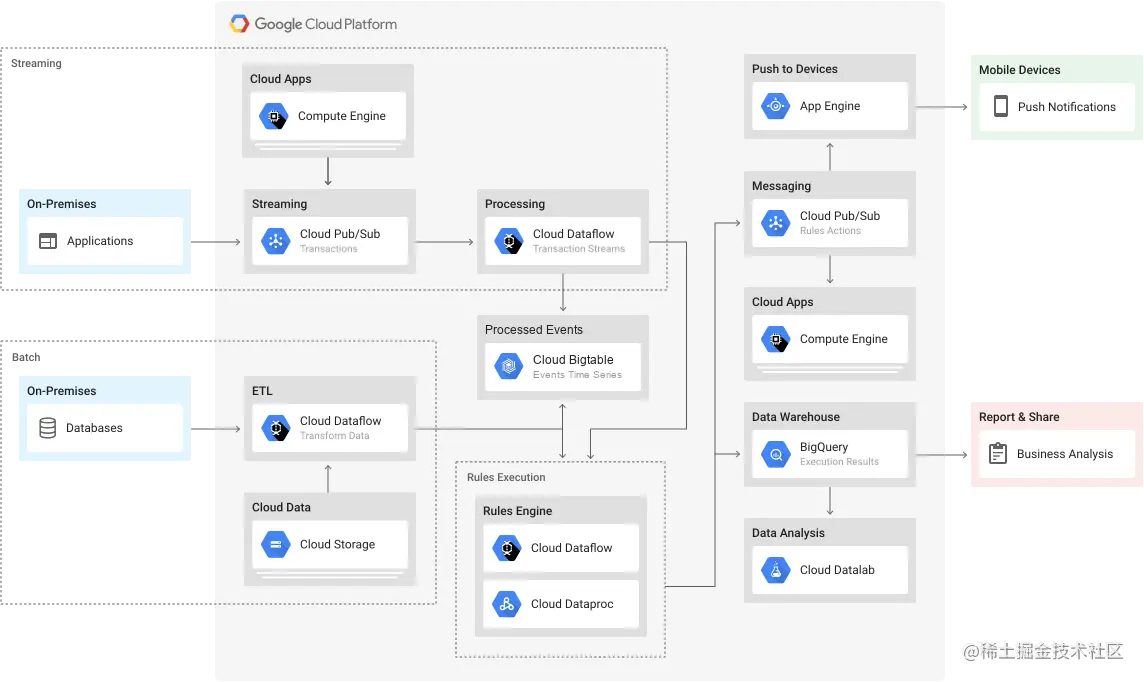Select the Cloud Dataflow box in Rules Engine
The height and width of the screenshot is (682, 1144).
(560, 548)
